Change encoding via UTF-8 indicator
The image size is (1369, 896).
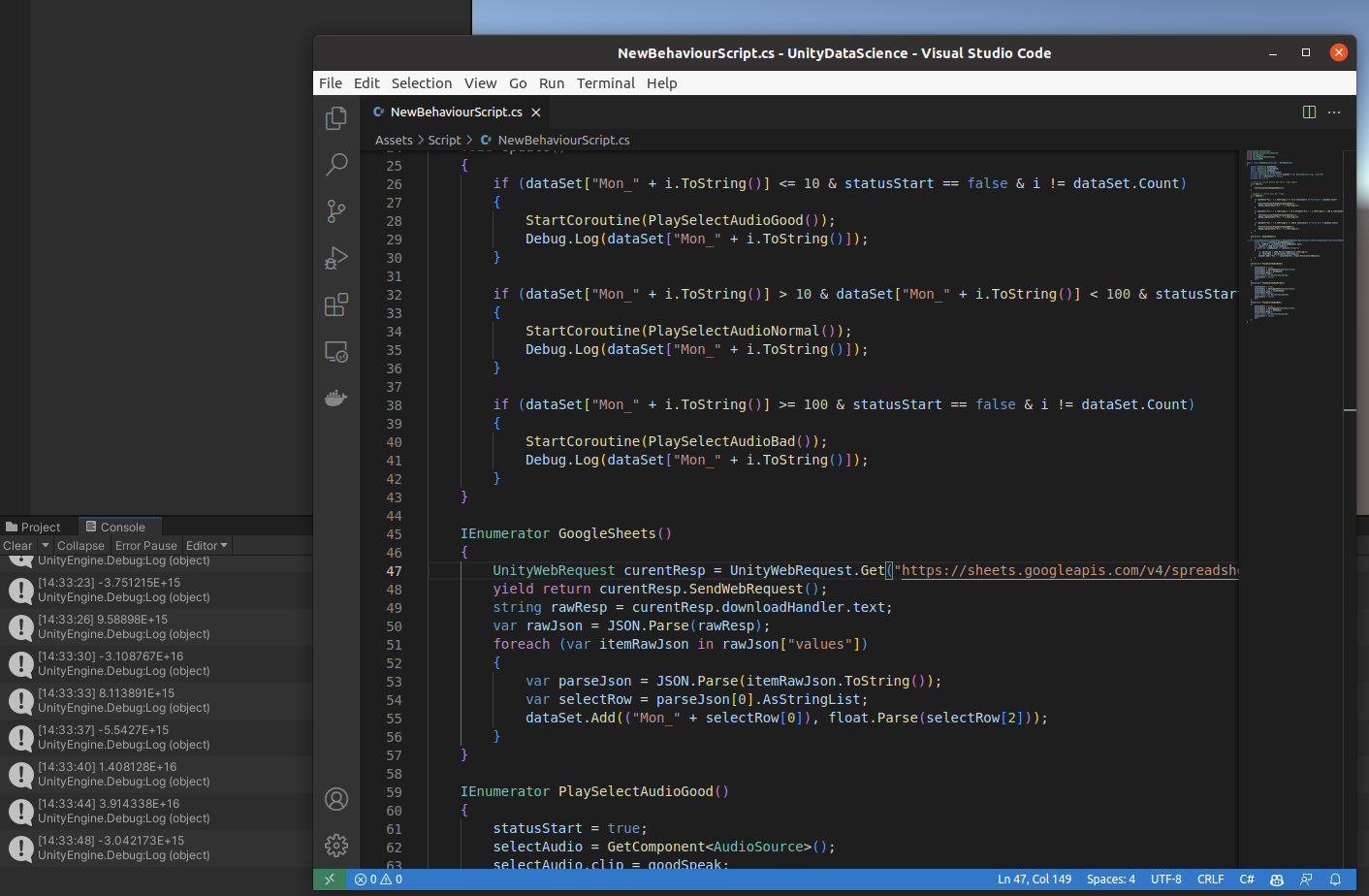[1166, 880]
